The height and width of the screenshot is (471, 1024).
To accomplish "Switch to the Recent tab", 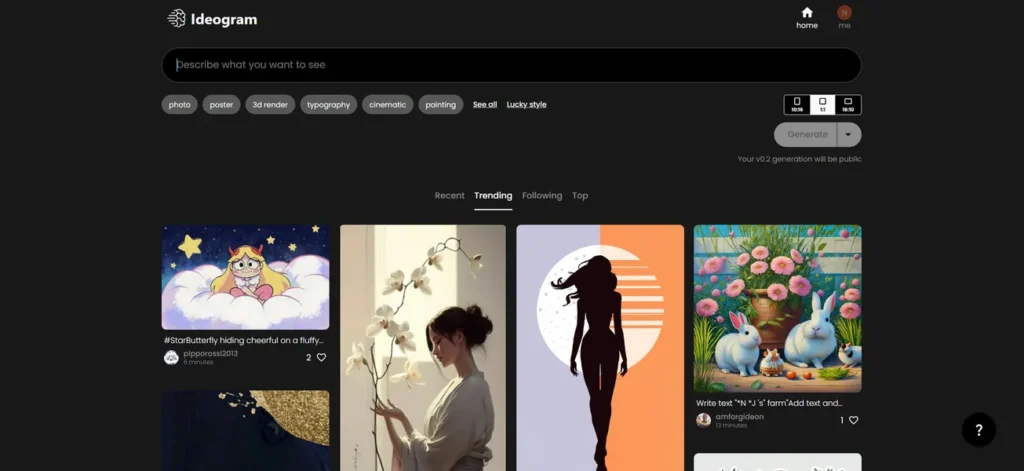I will 449,195.
